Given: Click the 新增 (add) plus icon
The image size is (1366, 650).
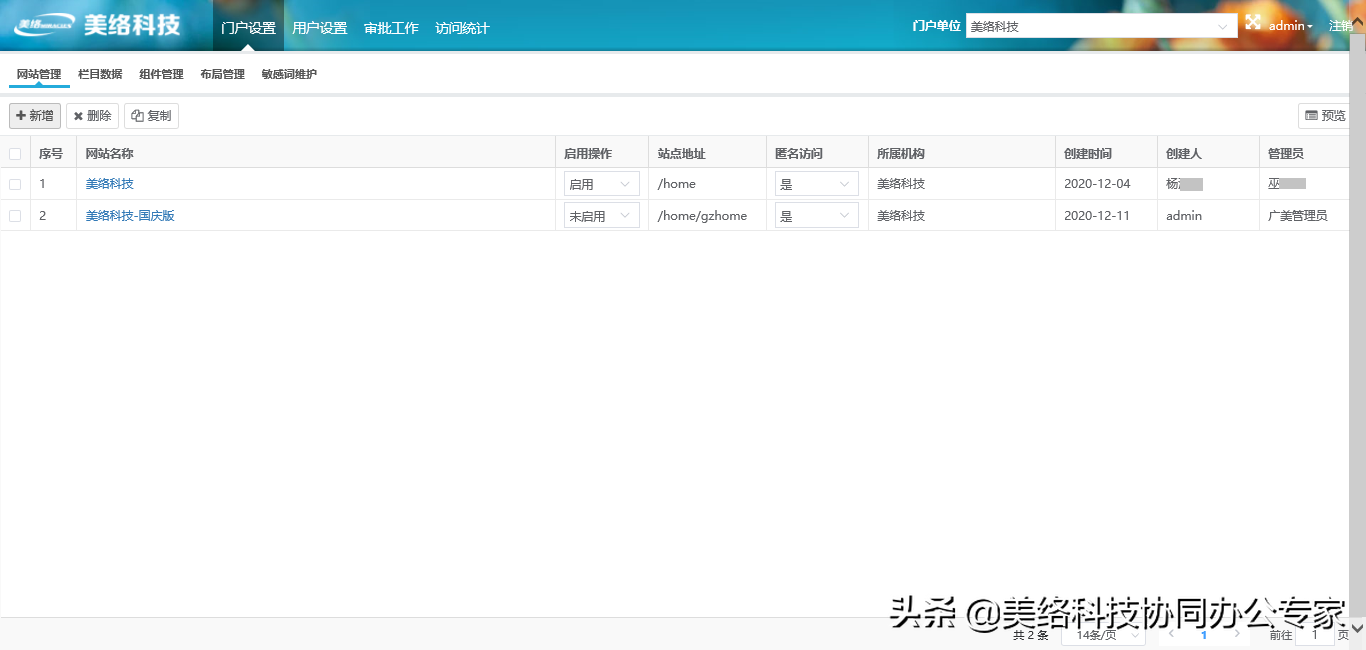Looking at the screenshot, I should (34, 115).
